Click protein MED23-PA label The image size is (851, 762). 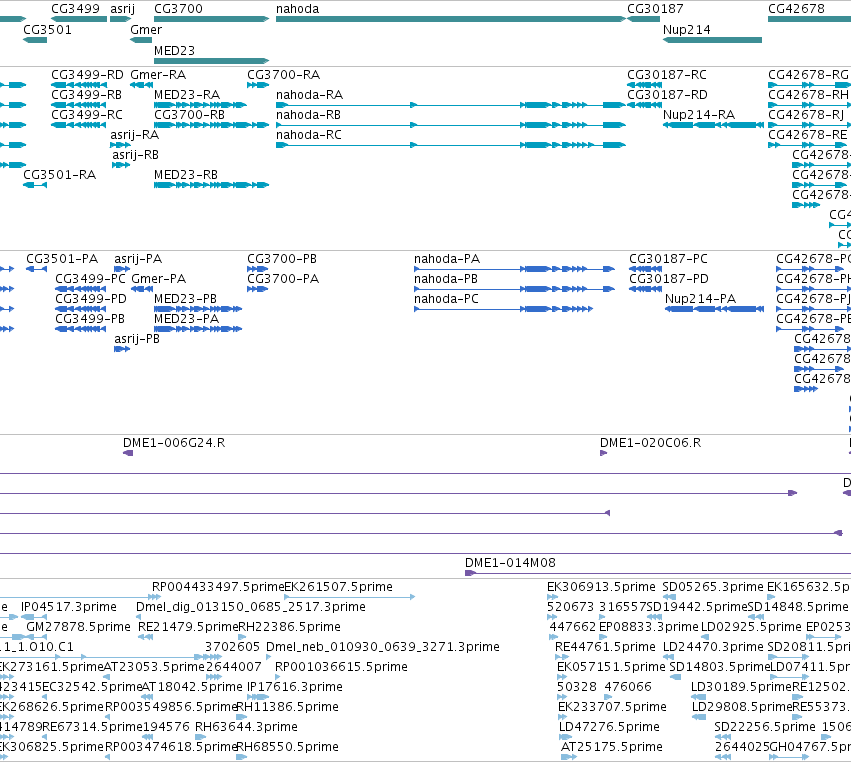(187, 319)
